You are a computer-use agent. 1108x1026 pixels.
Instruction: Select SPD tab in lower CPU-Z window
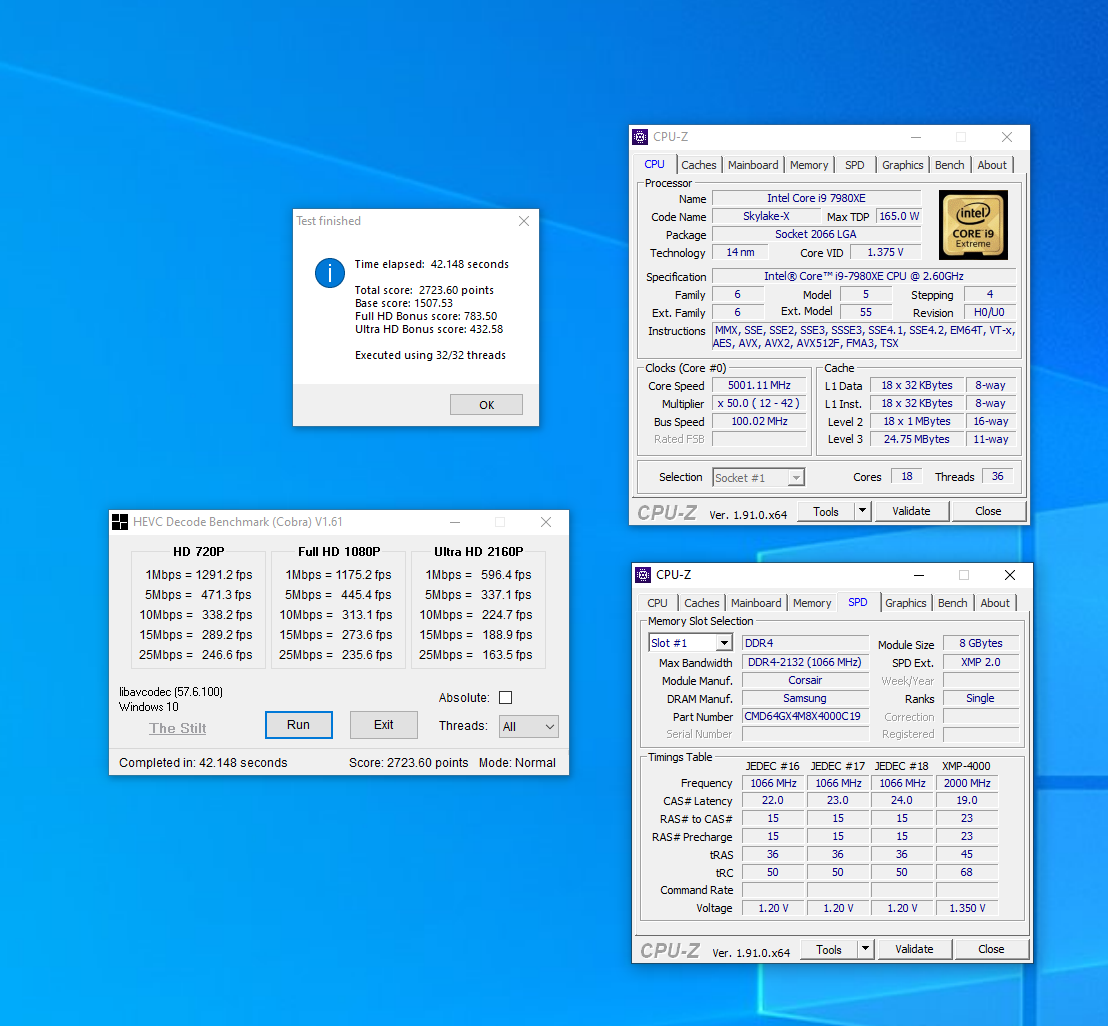pyautogui.click(x=858, y=602)
